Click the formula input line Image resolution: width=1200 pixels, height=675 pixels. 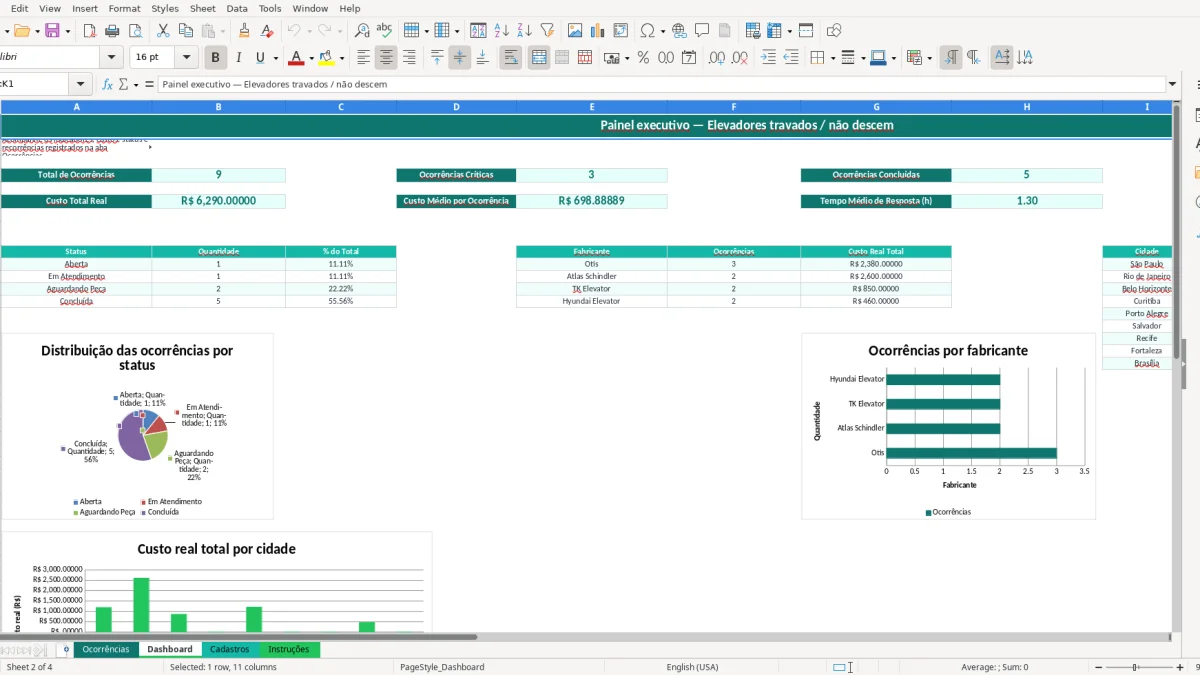click(661, 84)
